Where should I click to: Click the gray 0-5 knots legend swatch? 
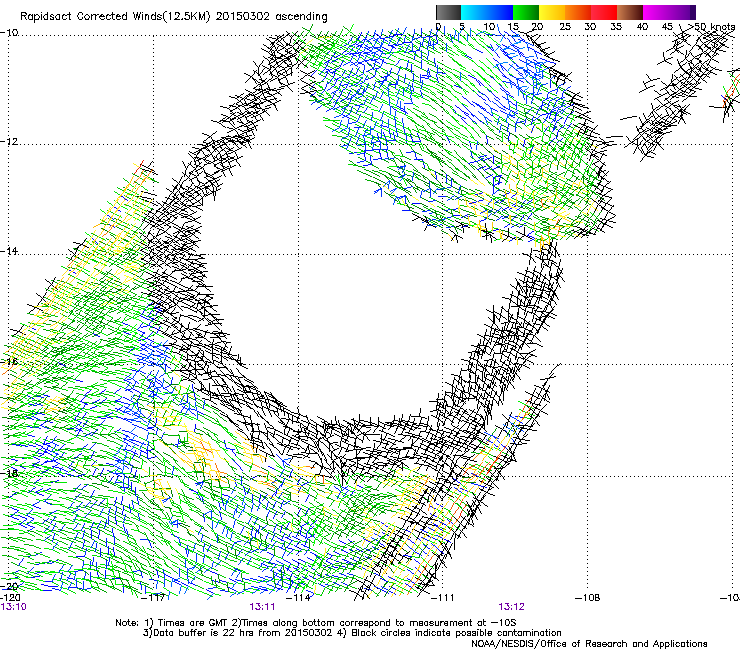pyautogui.click(x=448, y=12)
